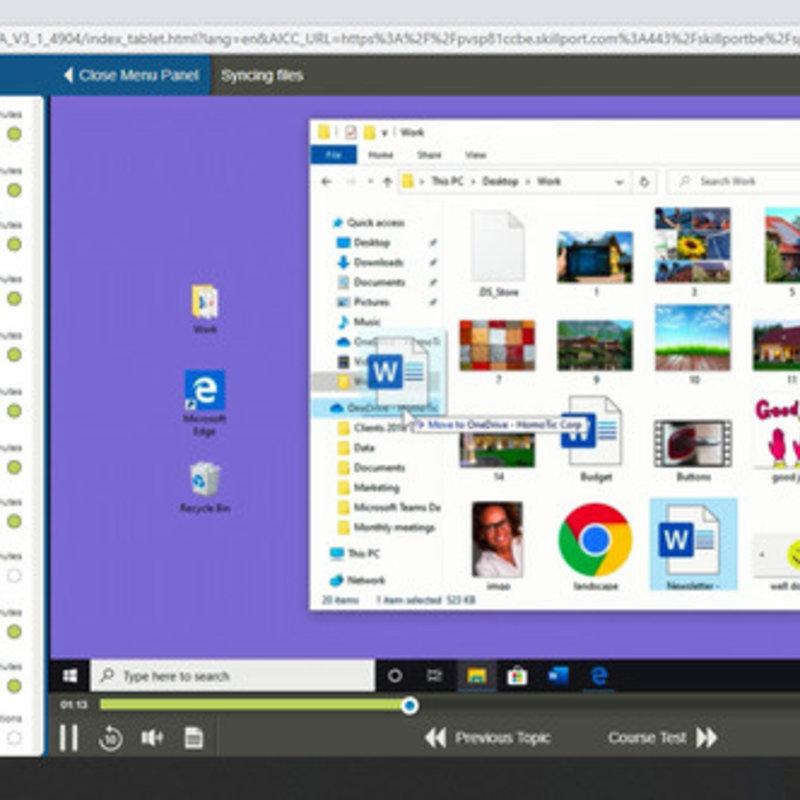The image size is (800, 800).
Task: Select the landscape Chrome file
Action: (595, 546)
